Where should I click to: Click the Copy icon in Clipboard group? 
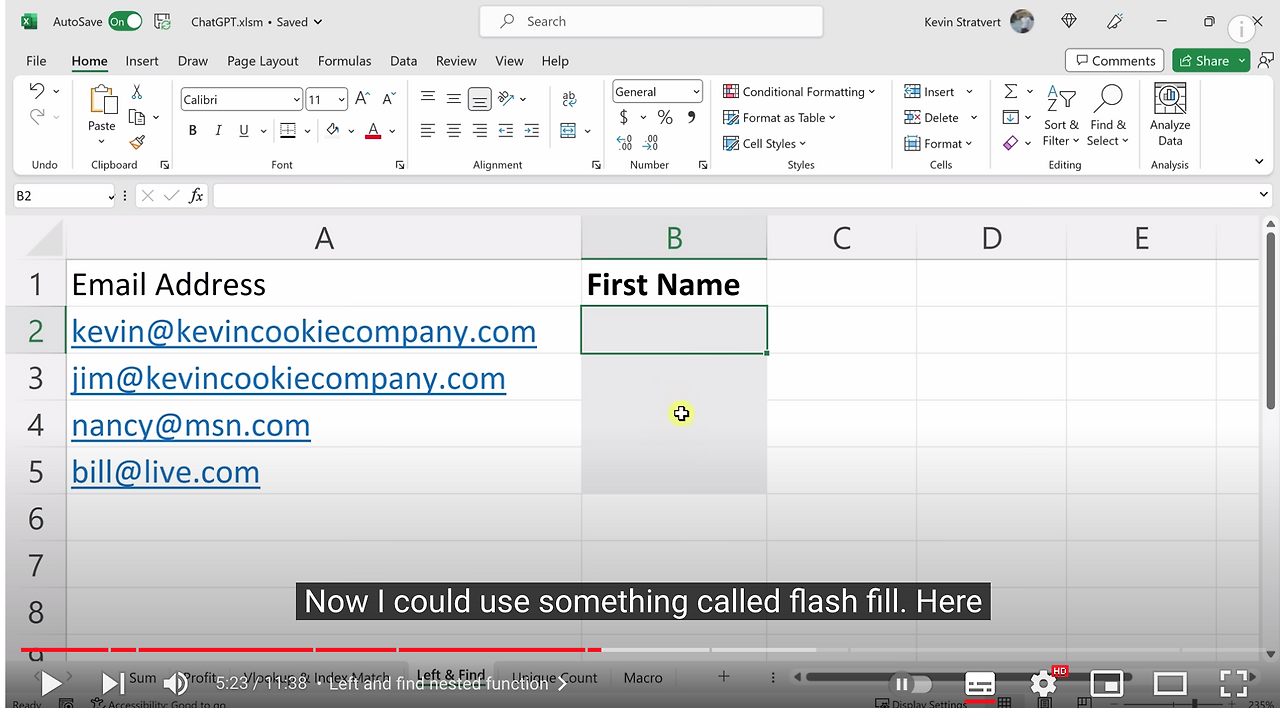tap(137, 117)
